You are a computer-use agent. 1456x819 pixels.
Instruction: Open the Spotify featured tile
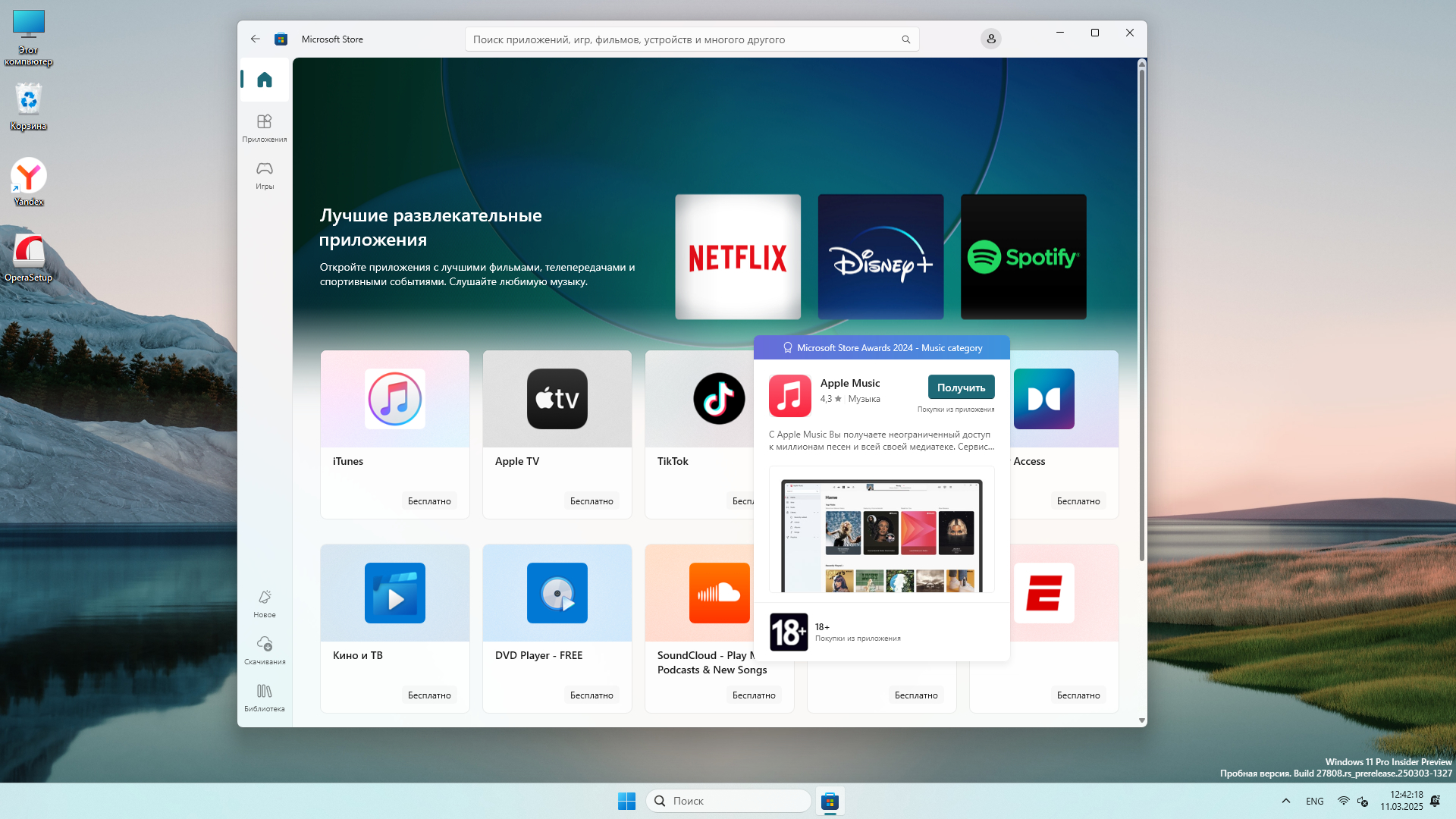[1023, 256]
